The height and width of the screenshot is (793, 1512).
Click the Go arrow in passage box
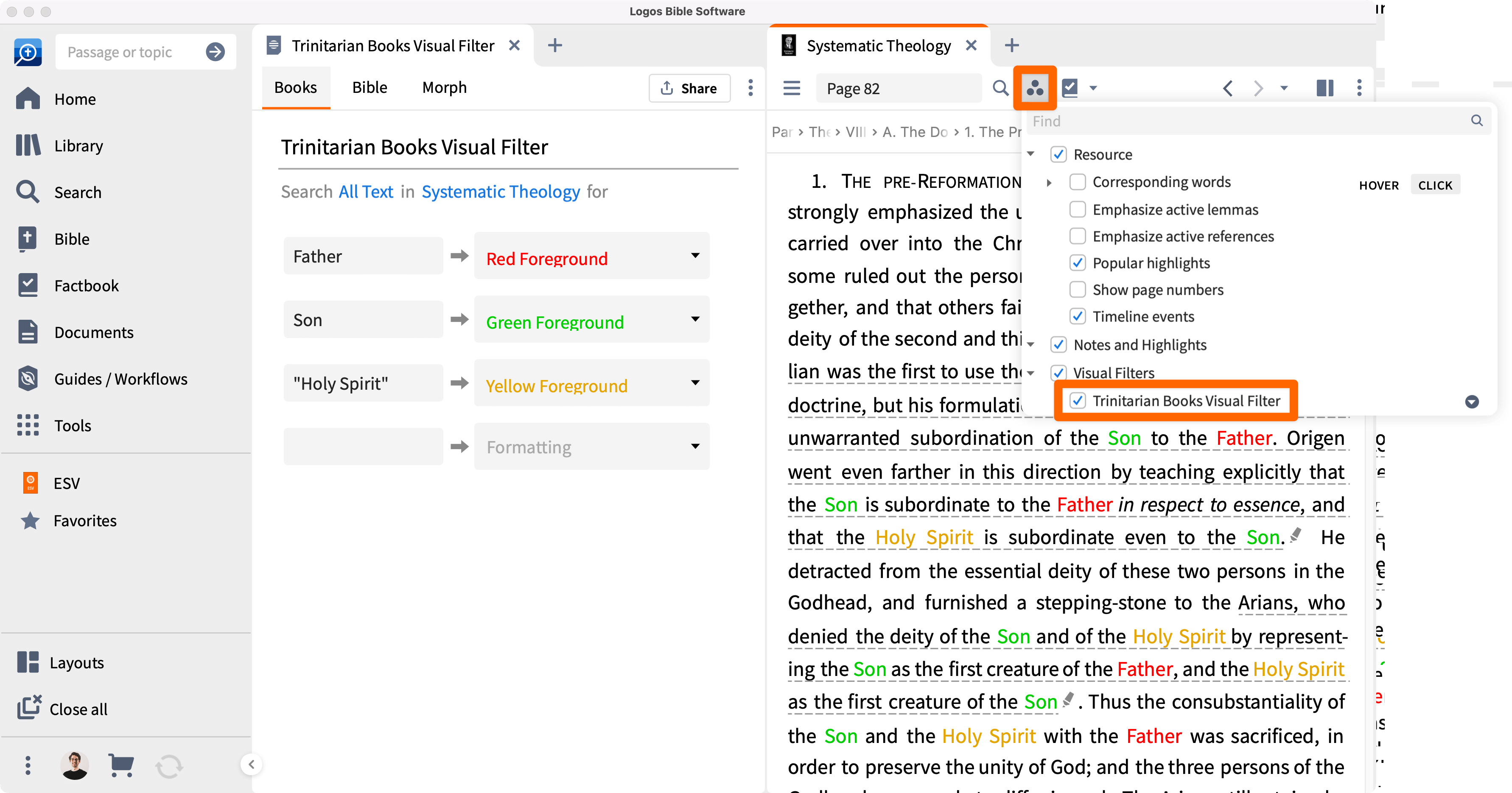tap(216, 52)
